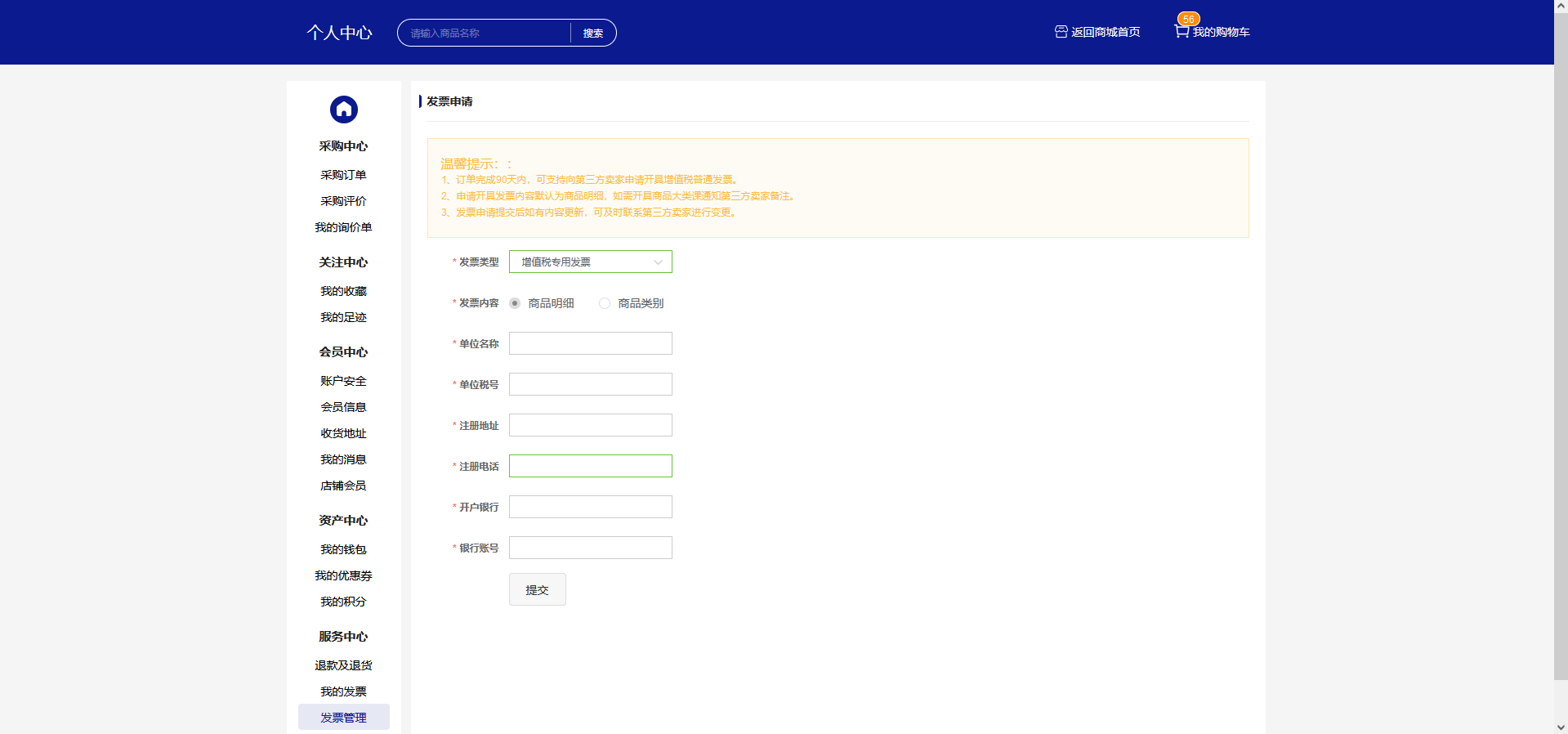Open 店铺会员 in the sidebar
The image size is (1568, 734).
pyautogui.click(x=343, y=486)
